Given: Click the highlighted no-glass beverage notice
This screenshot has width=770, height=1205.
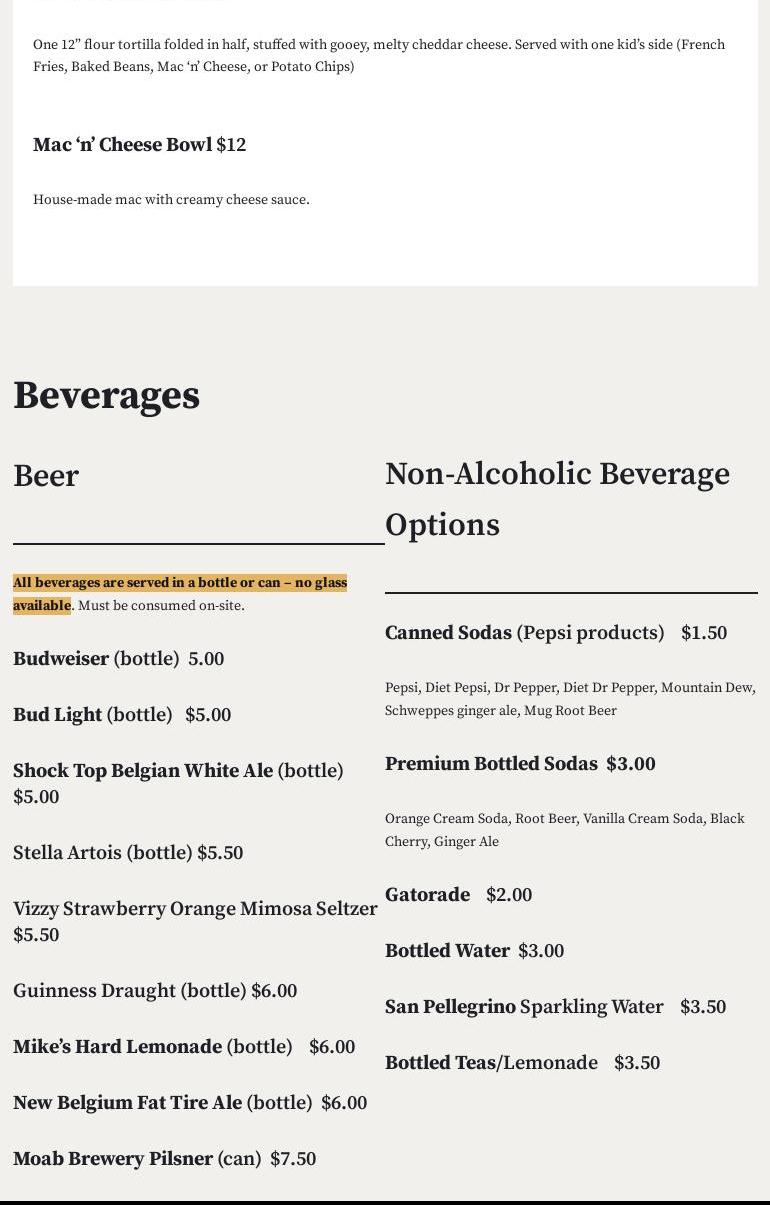Looking at the screenshot, I should [180, 593].
